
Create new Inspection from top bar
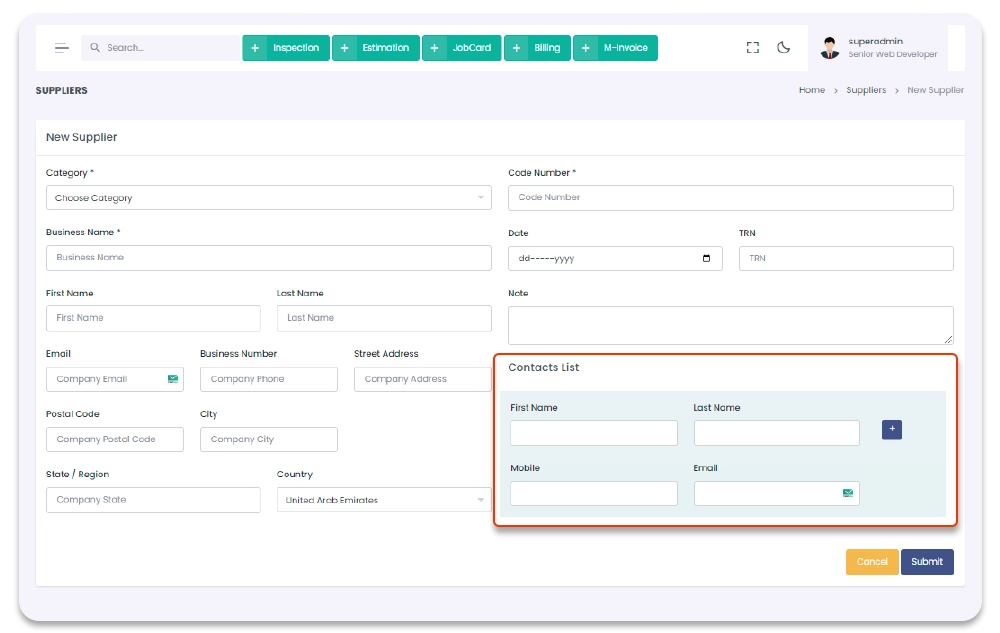pyautogui.click(x=286, y=48)
